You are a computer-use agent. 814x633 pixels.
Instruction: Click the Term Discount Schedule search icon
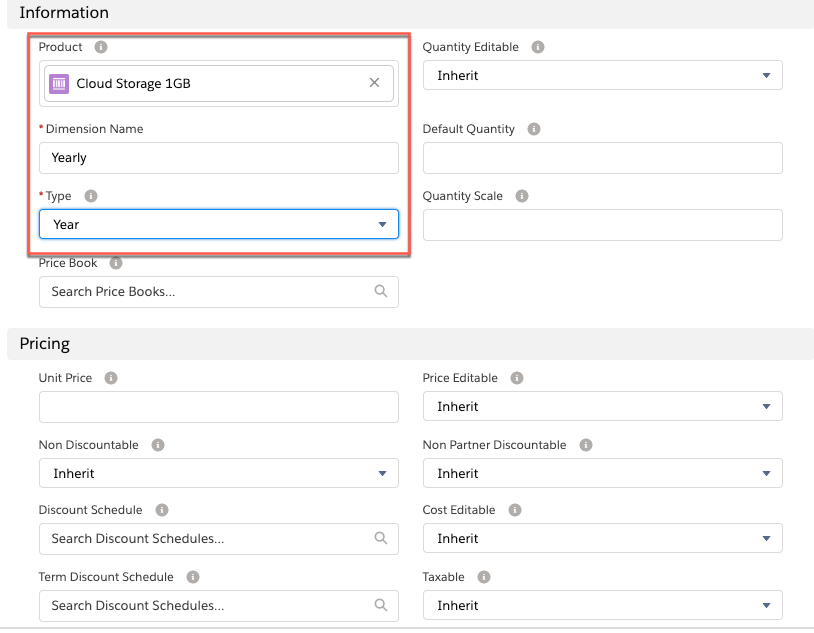pos(380,605)
